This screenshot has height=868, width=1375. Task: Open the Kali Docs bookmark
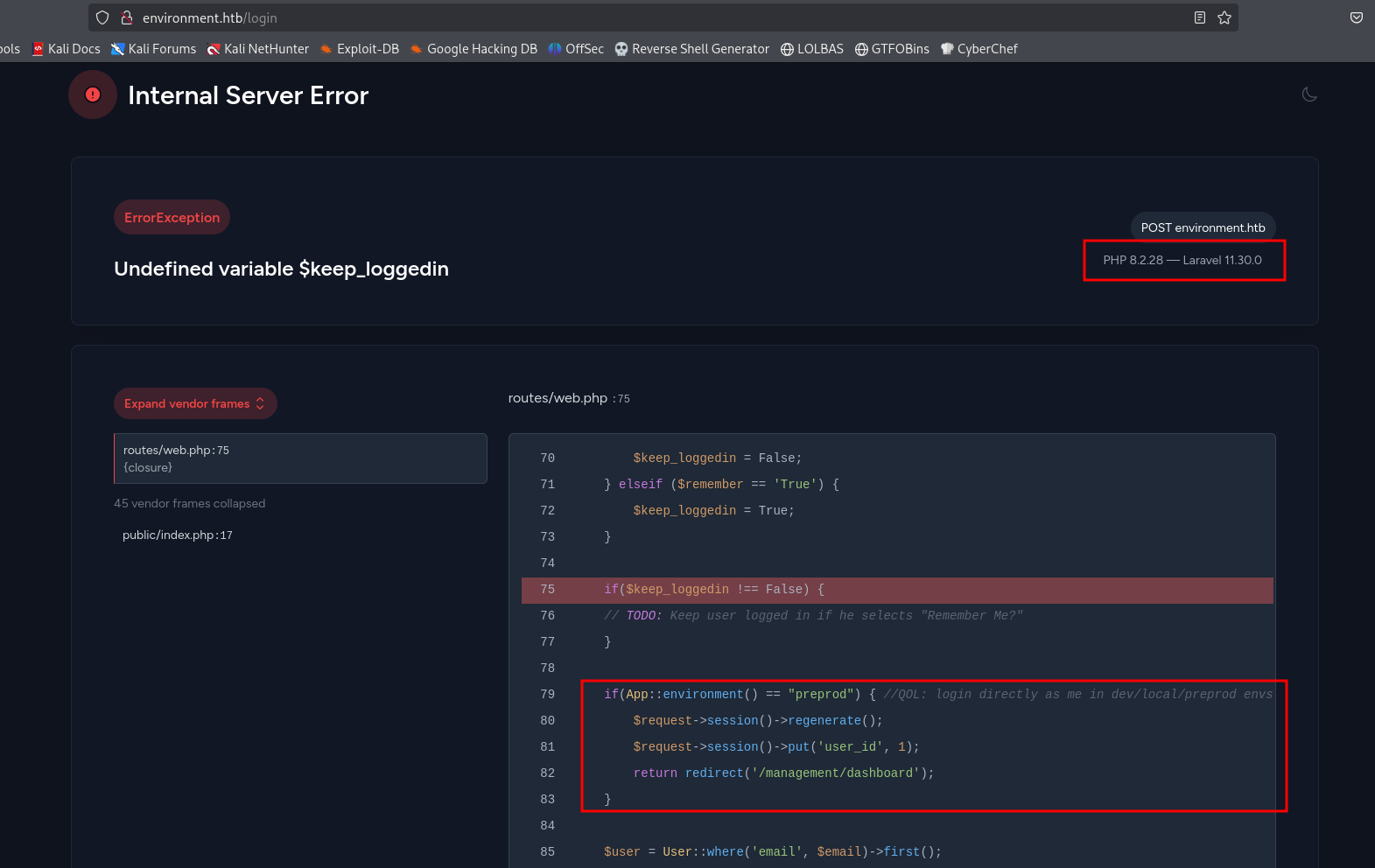[67, 49]
